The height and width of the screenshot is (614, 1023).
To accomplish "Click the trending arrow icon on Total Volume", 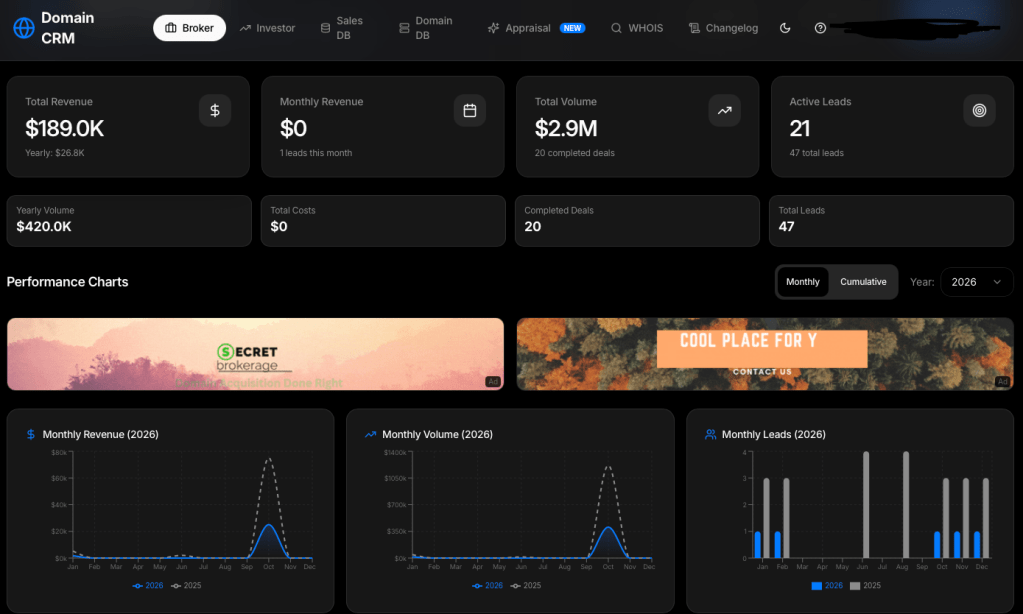I will (x=725, y=110).
